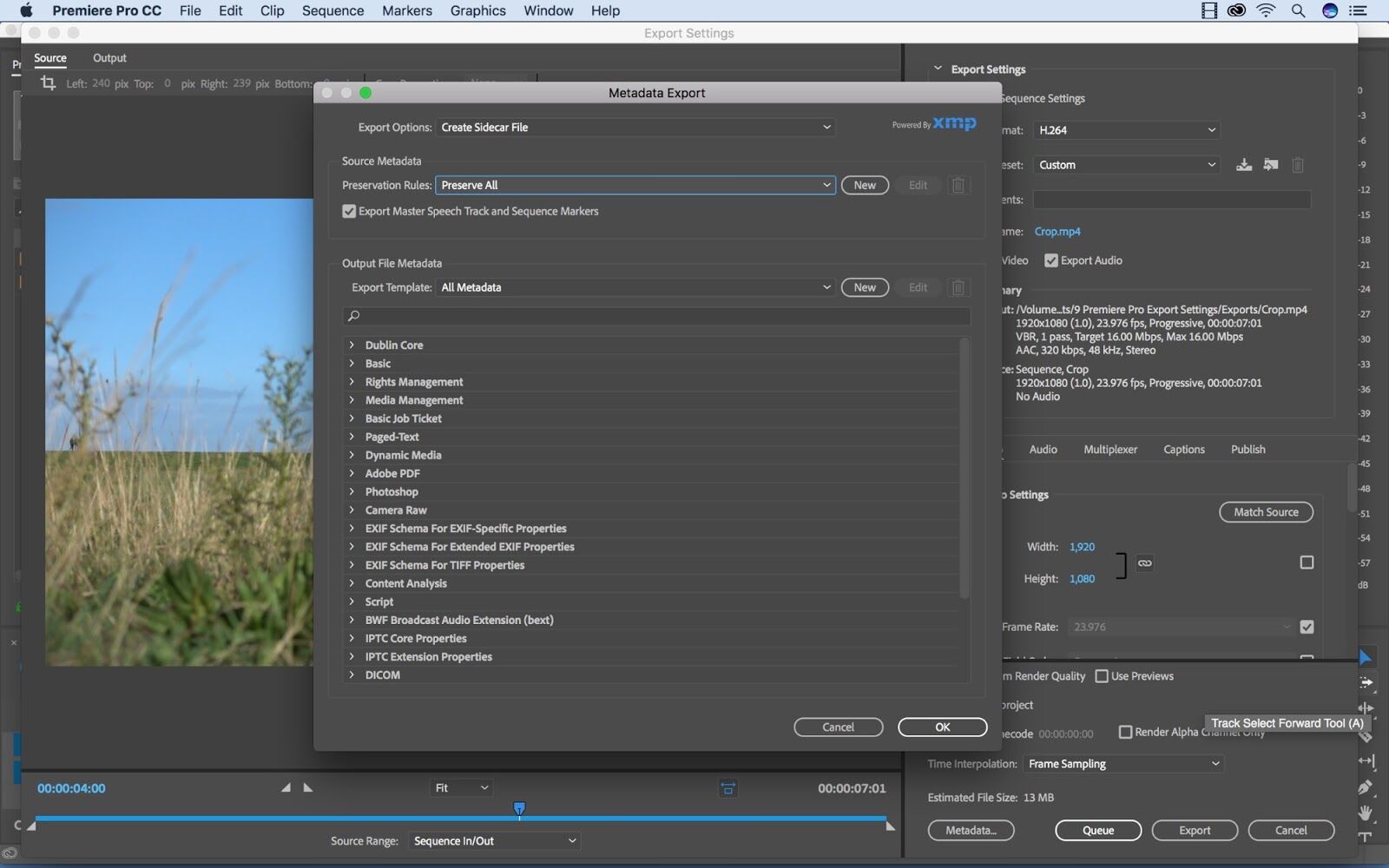Expand the Rights Management group
The height and width of the screenshot is (868, 1389).
click(x=352, y=382)
